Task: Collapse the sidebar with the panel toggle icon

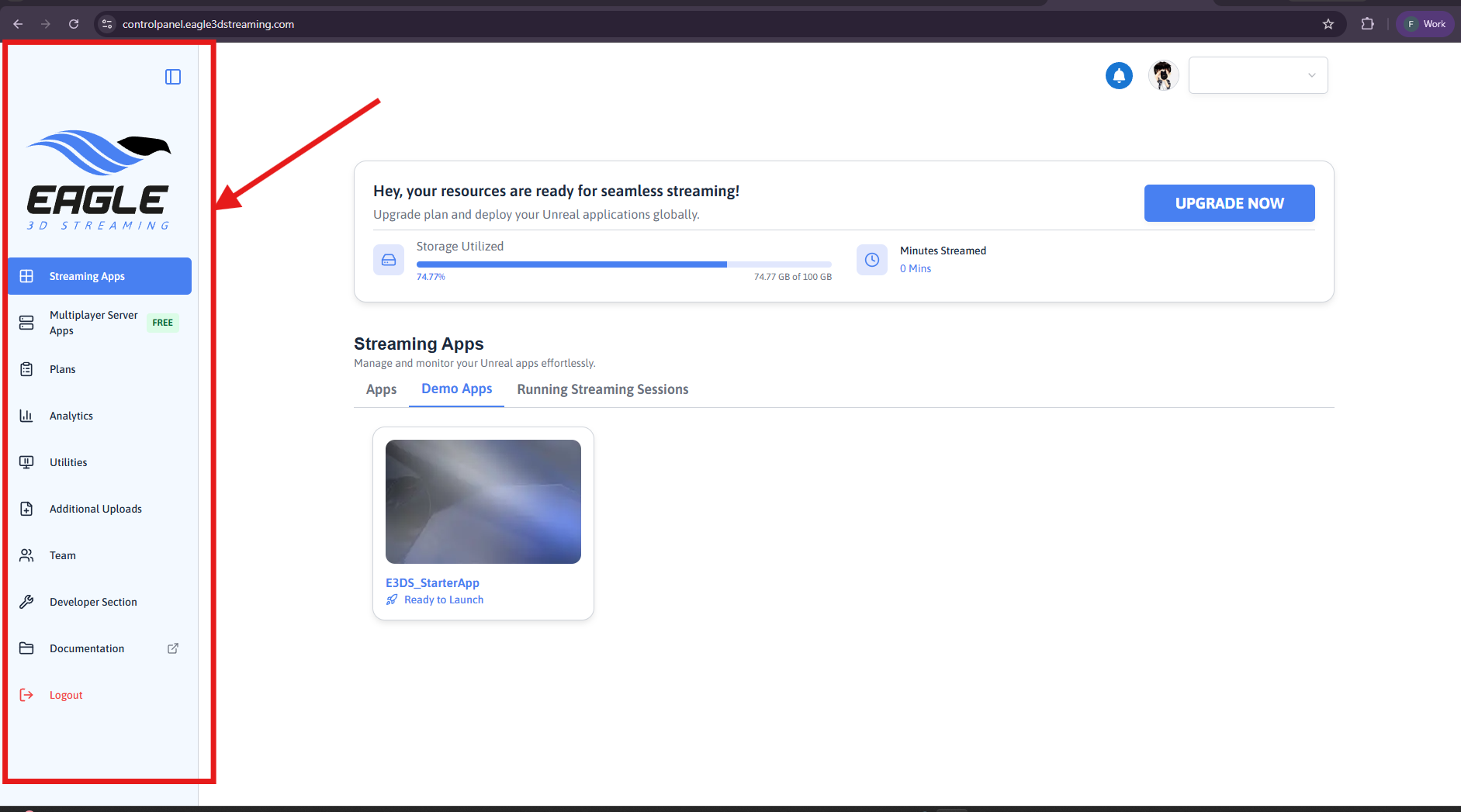Action: coord(173,77)
